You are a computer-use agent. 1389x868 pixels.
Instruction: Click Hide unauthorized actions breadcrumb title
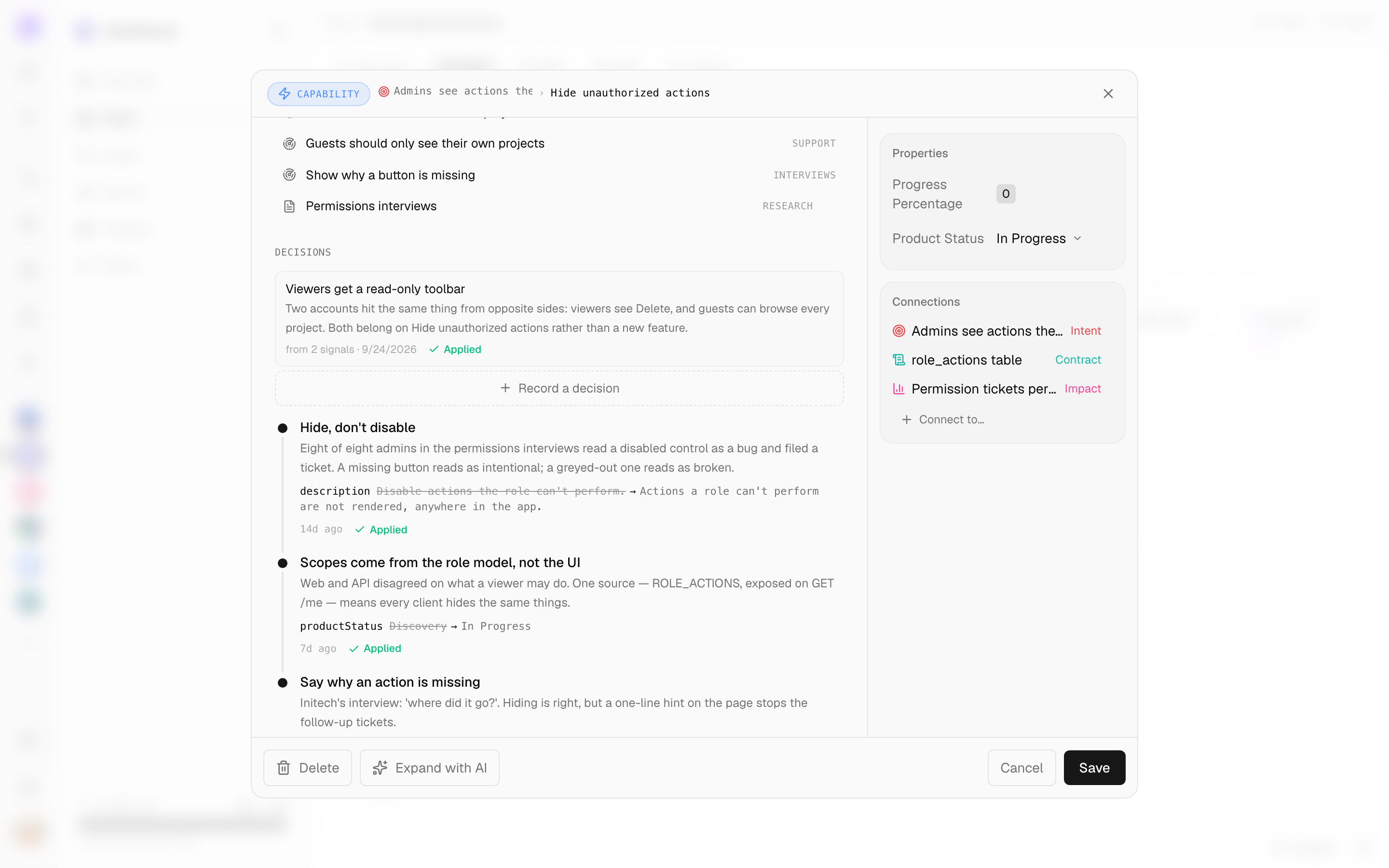click(630, 93)
